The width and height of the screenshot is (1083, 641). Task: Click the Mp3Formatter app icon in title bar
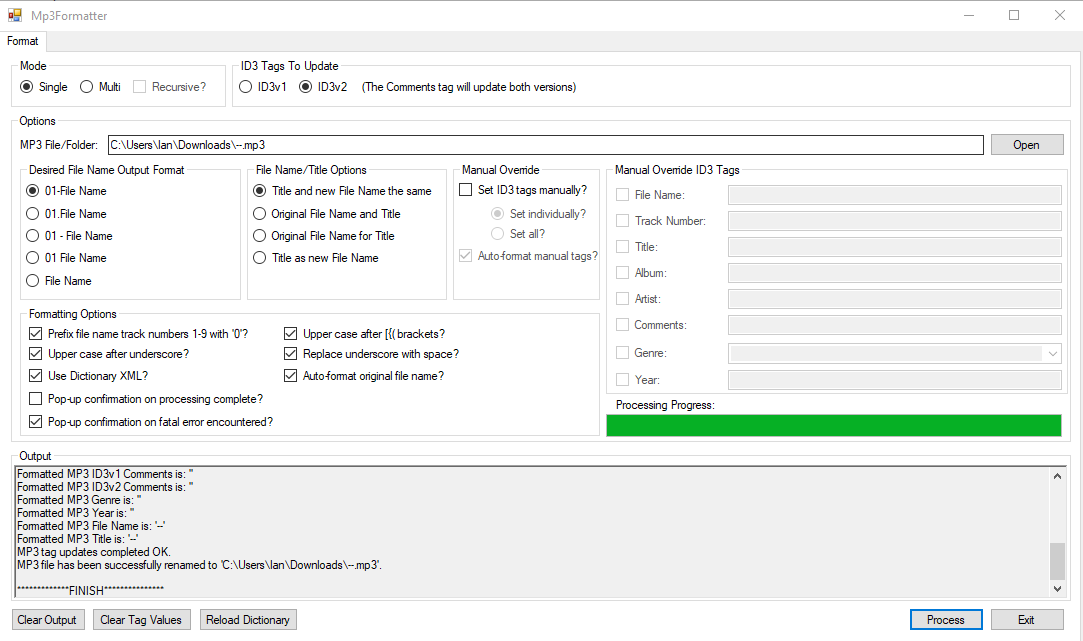point(15,15)
